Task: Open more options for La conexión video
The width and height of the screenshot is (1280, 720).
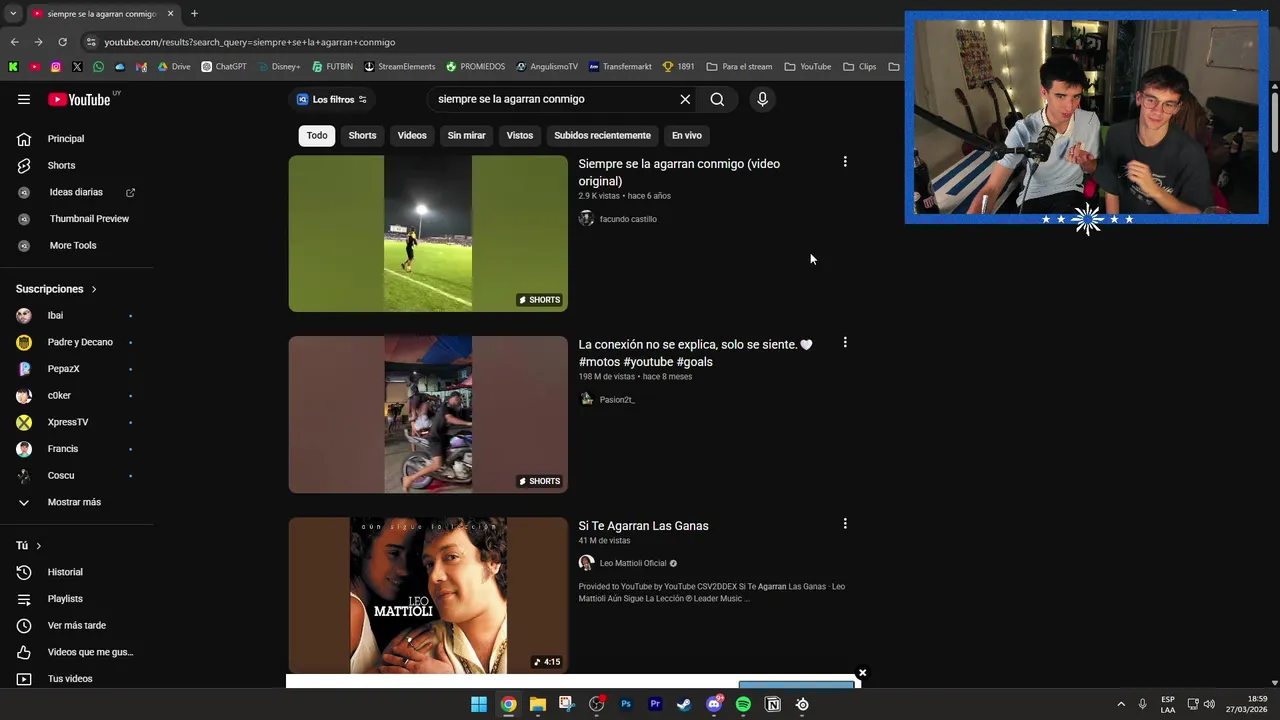Action: pyautogui.click(x=845, y=343)
